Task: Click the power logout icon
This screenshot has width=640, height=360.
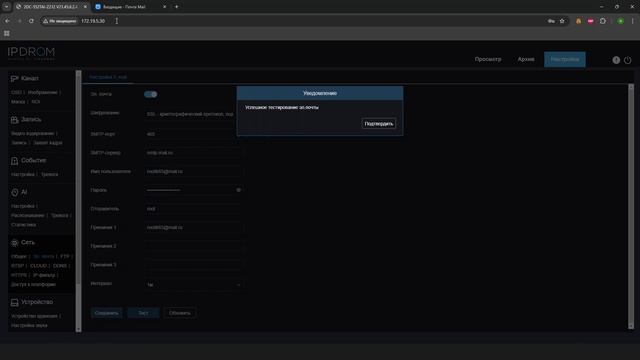Action: click(627, 60)
